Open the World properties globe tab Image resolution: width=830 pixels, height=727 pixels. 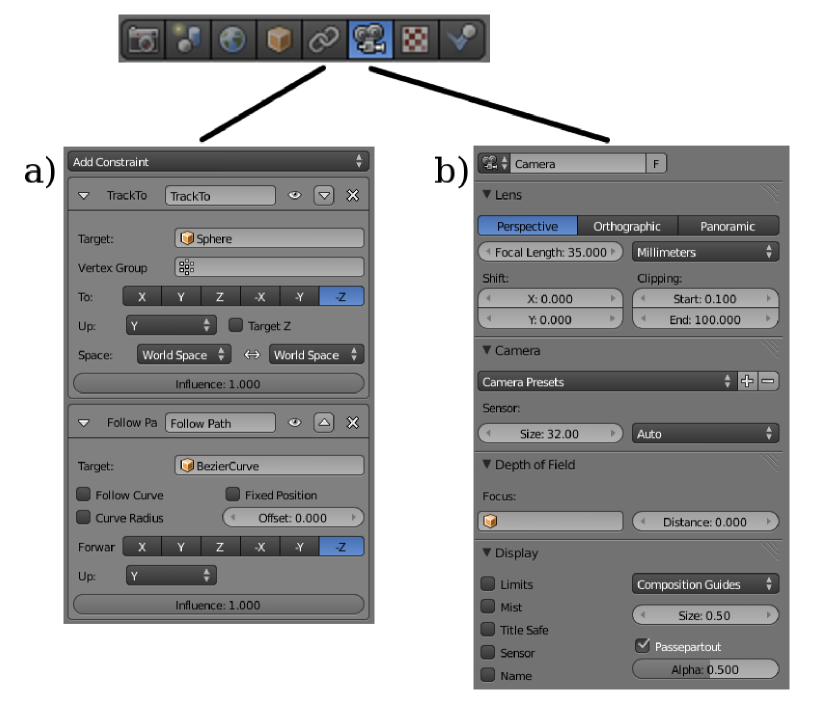(x=233, y=39)
